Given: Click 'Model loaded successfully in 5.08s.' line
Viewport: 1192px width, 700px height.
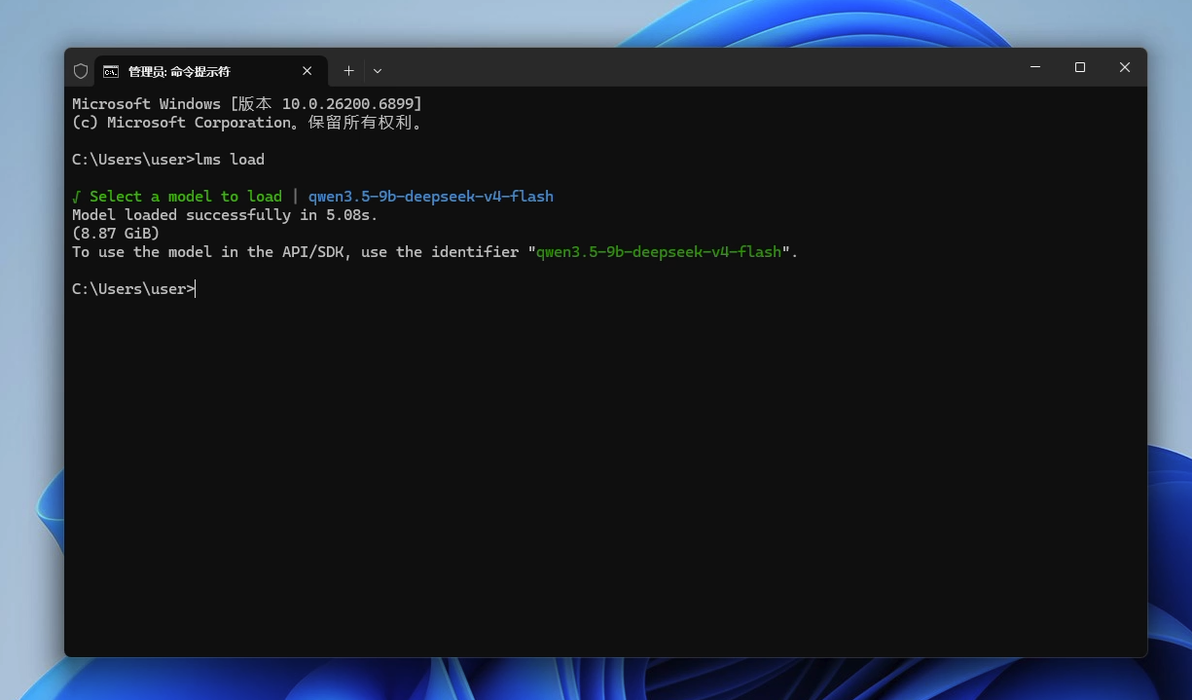Looking at the screenshot, I should click(x=224, y=215).
